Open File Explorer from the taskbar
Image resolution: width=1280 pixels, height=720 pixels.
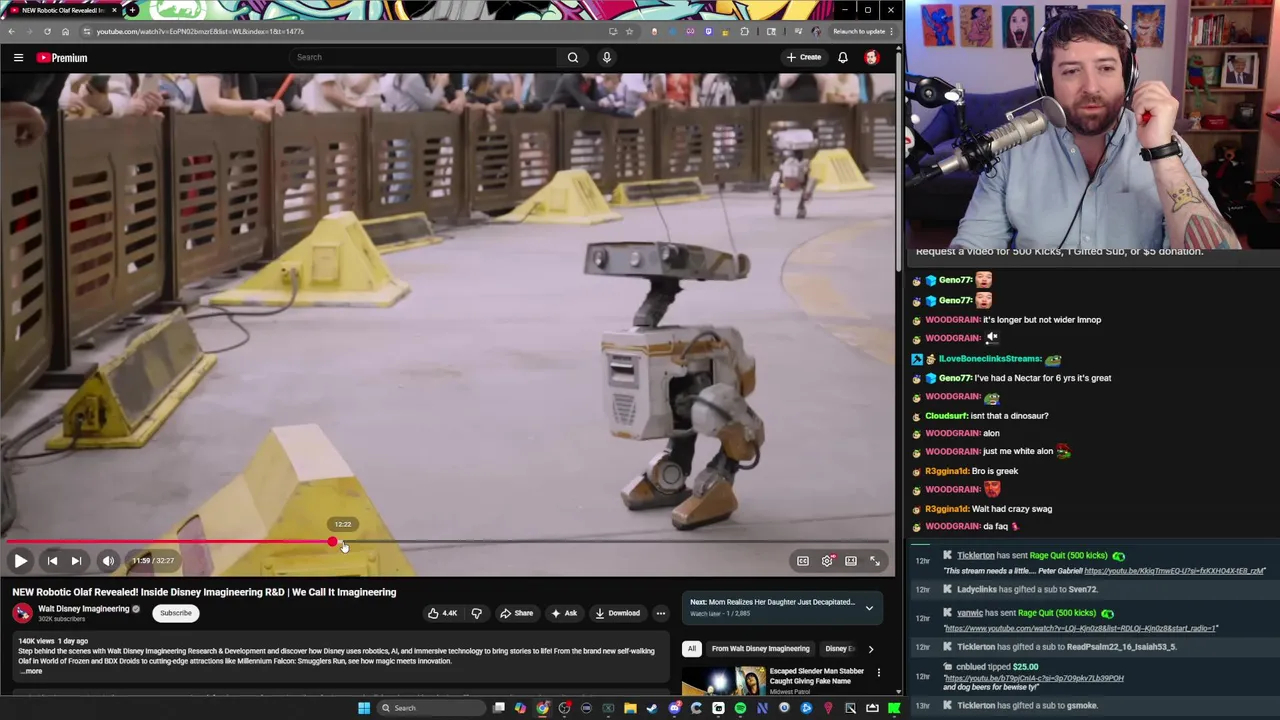click(630, 708)
